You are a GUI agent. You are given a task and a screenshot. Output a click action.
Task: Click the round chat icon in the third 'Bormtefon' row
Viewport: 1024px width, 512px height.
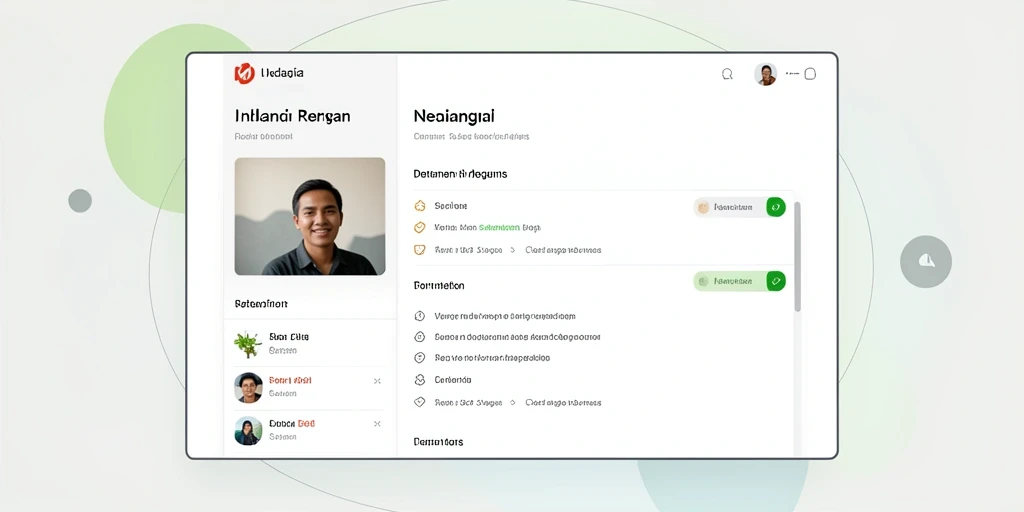click(420, 358)
